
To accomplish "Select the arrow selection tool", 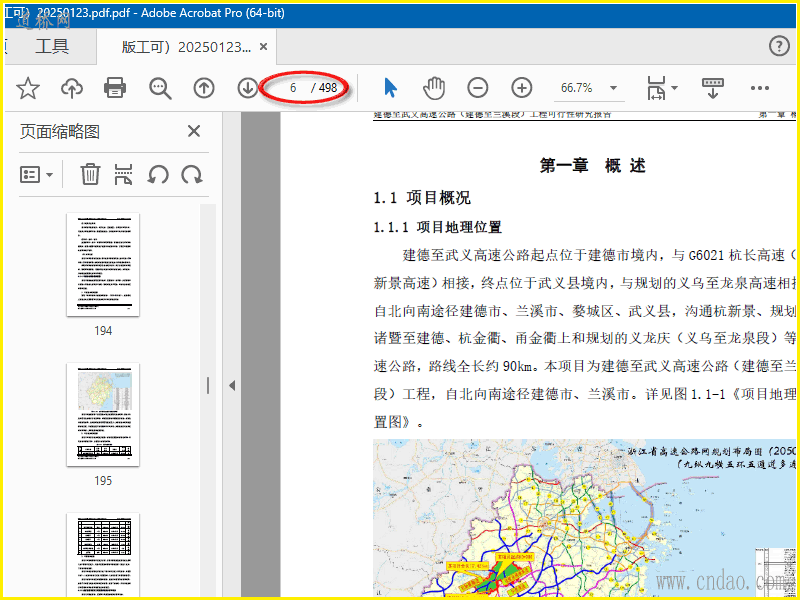I will pos(390,88).
